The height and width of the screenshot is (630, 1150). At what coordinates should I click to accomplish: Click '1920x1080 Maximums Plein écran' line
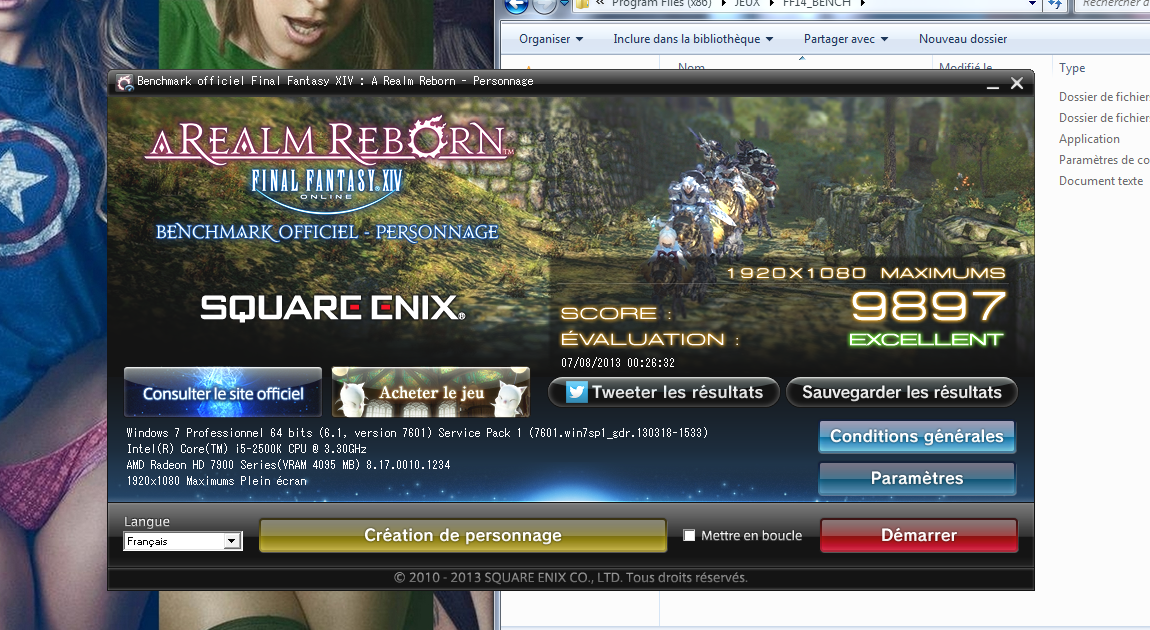(x=216, y=481)
